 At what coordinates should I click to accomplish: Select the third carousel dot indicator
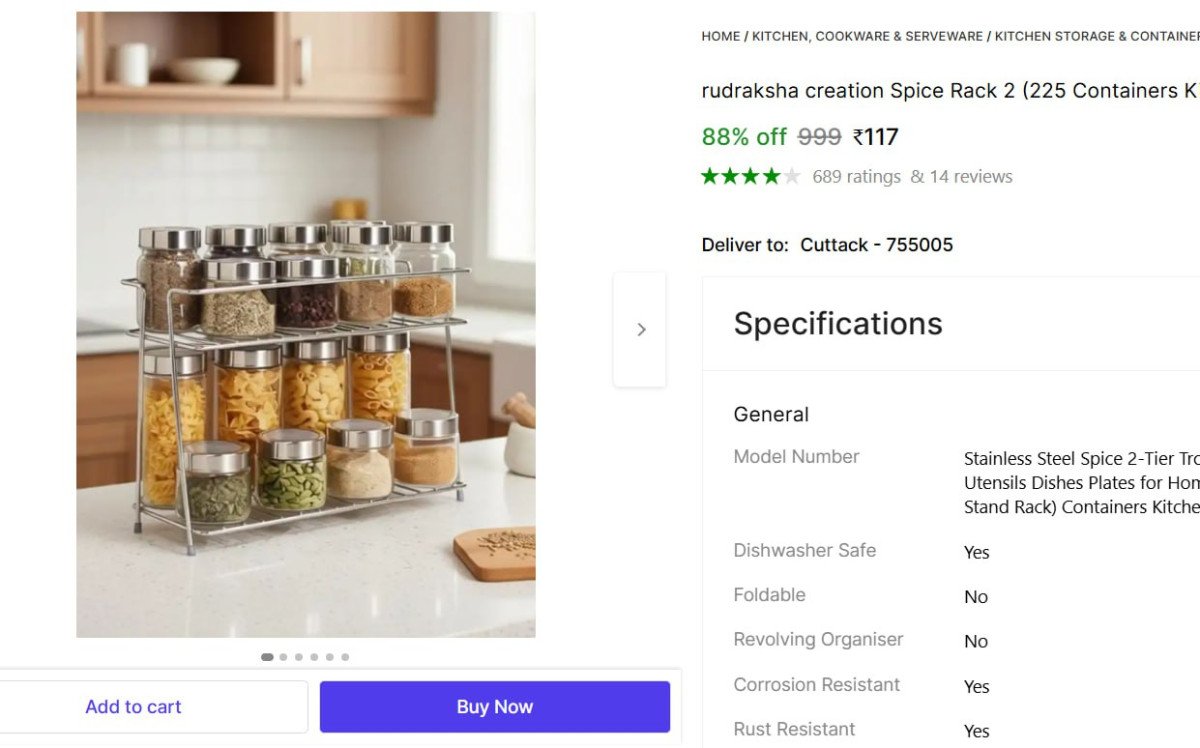point(298,657)
